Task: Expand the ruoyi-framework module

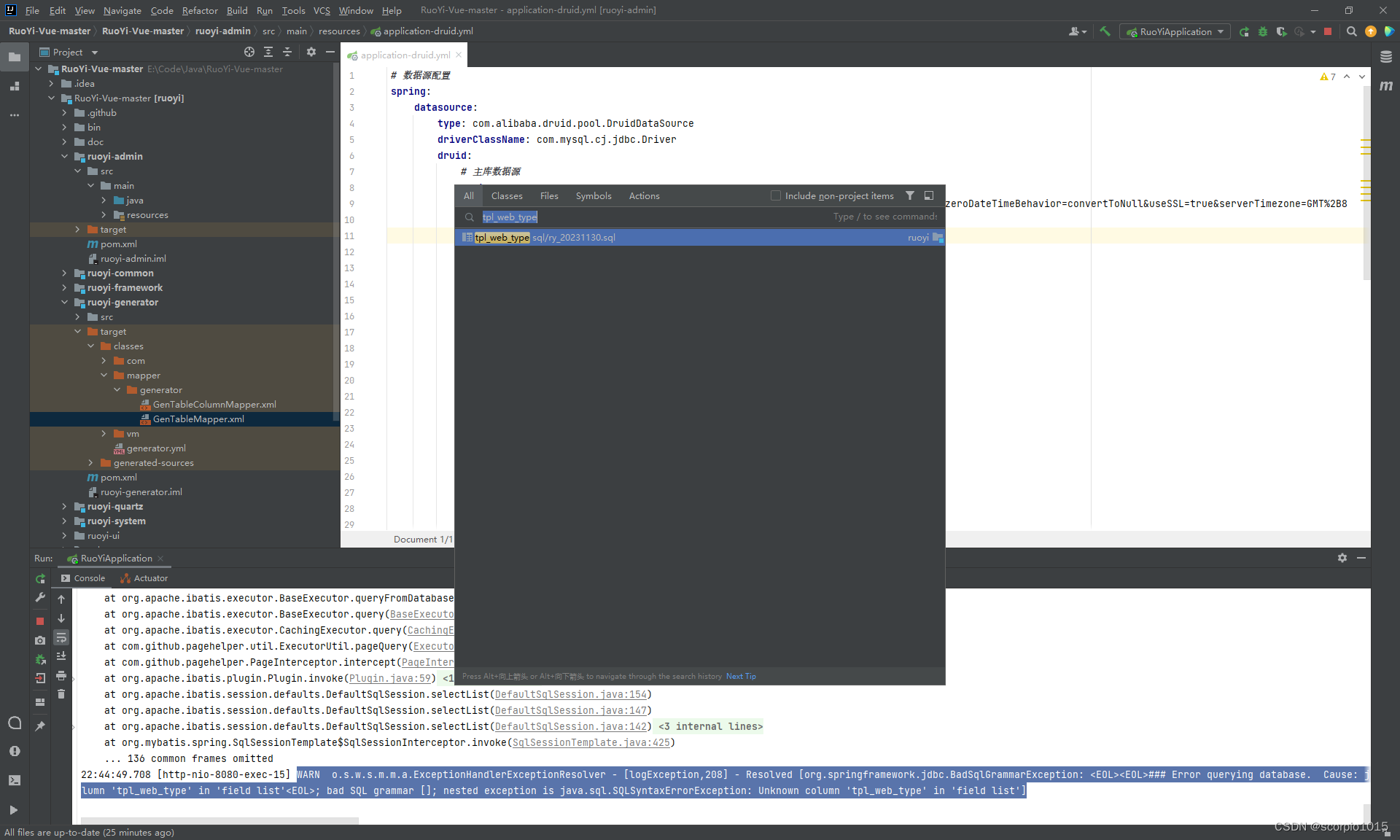Action: point(64,288)
